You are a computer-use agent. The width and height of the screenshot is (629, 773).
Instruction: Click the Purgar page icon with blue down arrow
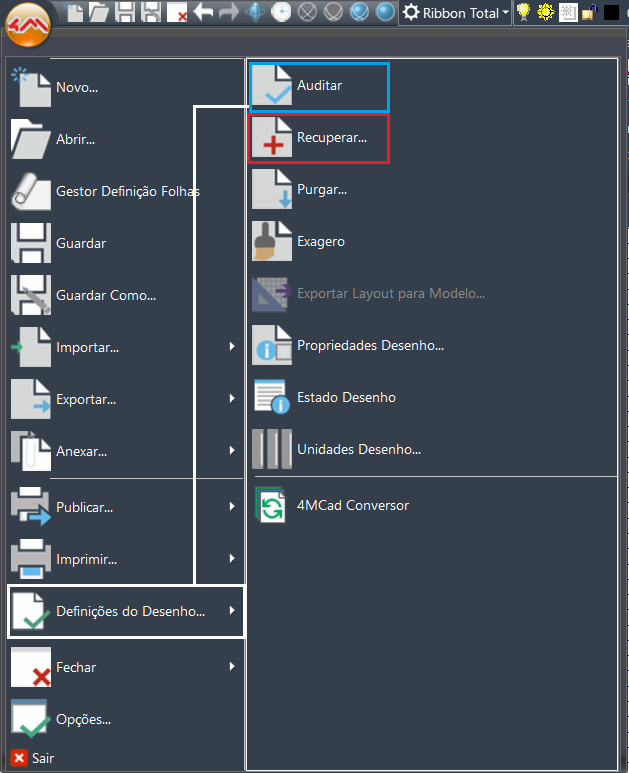[x=272, y=189]
